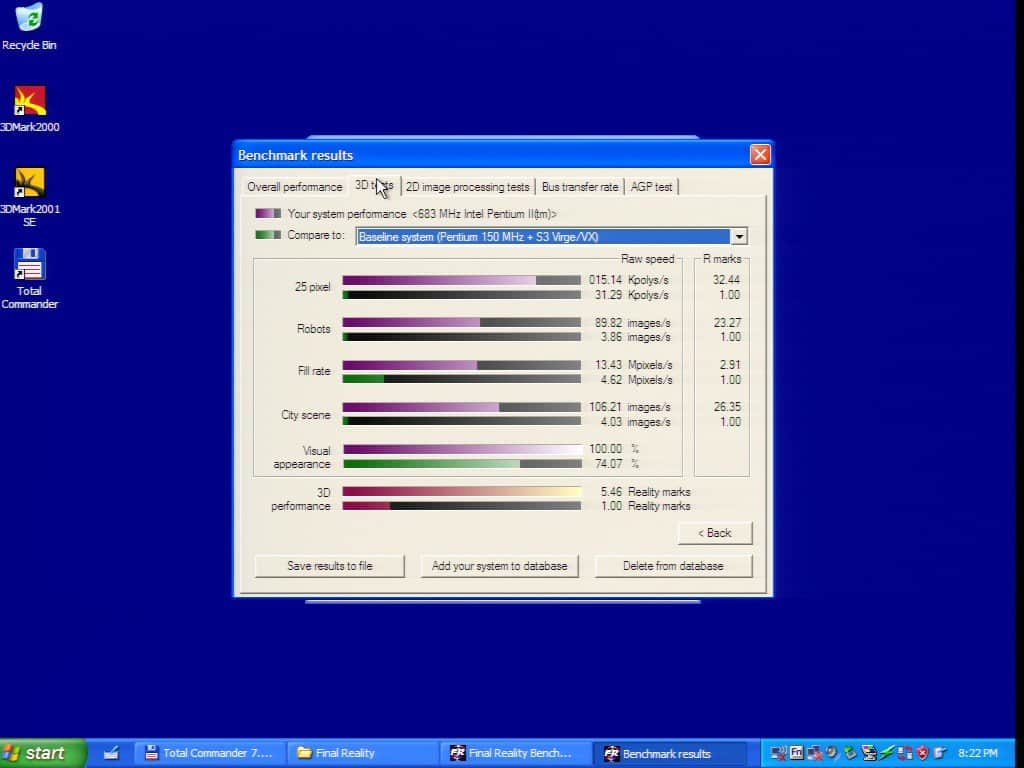Open the AGP test tab
The image size is (1024, 768).
tap(651, 187)
